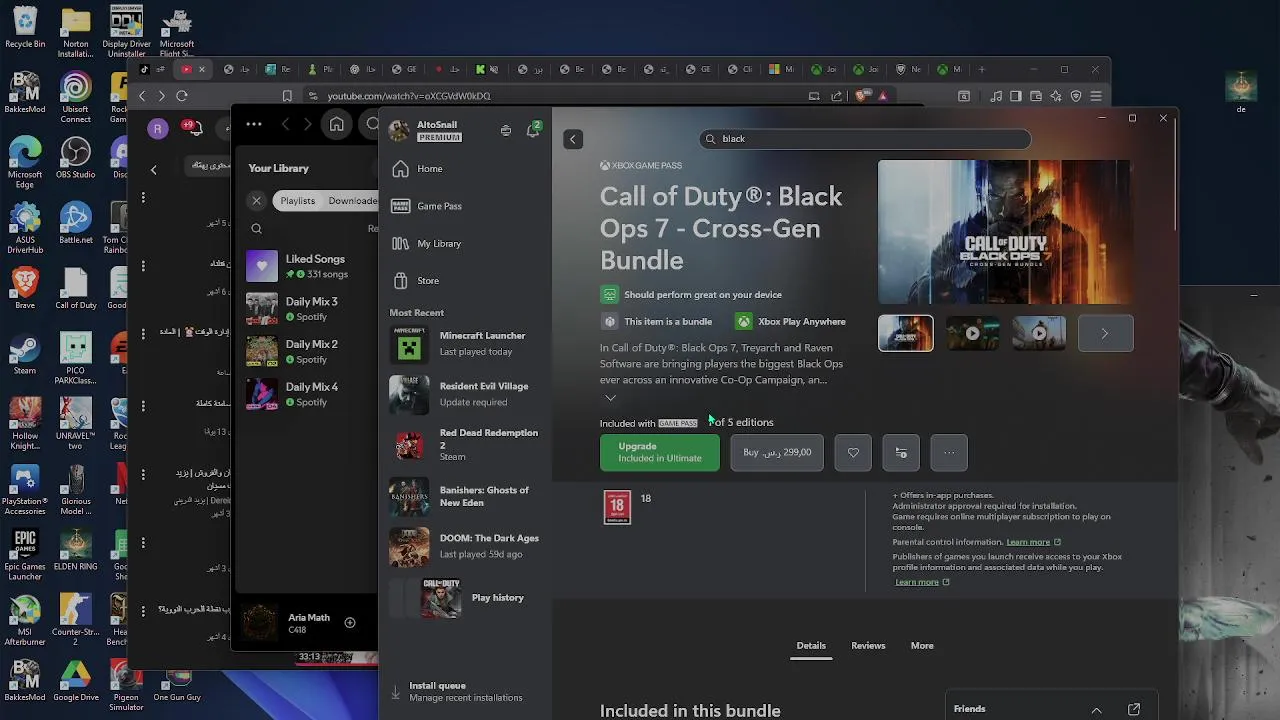The height and width of the screenshot is (720, 1280).
Task: Select third video thumbnail in gallery
Action: tap(1039, 333)
